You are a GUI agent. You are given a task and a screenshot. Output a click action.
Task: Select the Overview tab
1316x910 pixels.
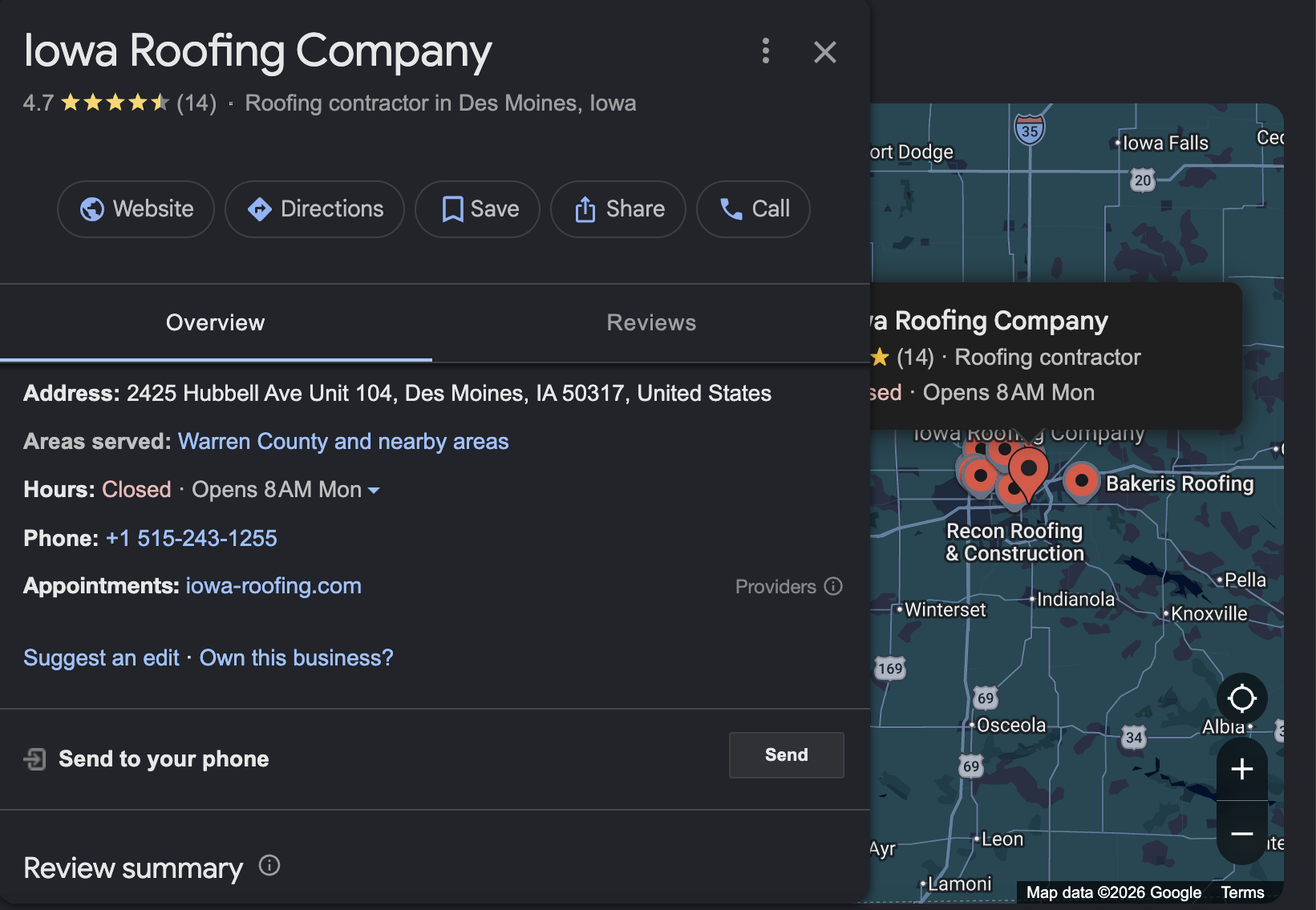215,322
